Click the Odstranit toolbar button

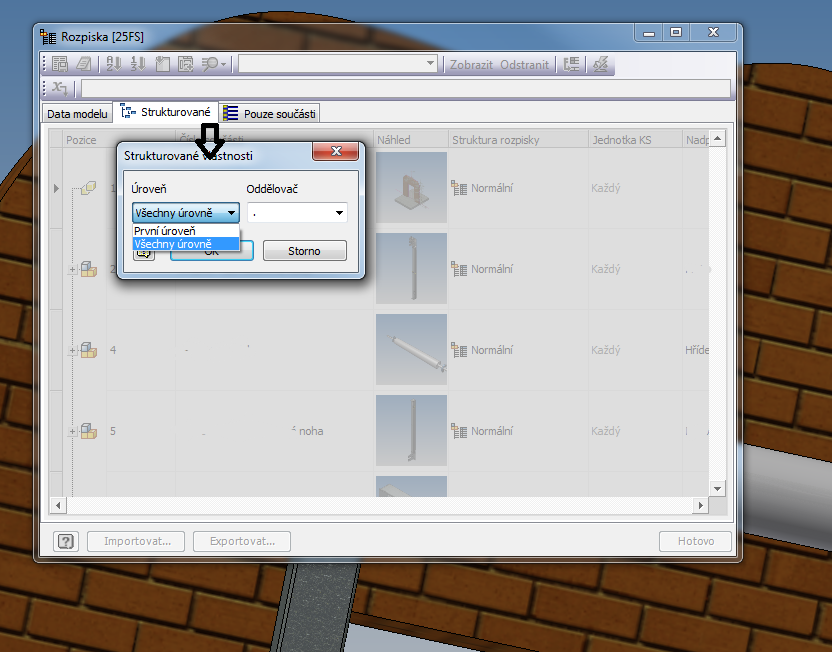tap(524, 65)
